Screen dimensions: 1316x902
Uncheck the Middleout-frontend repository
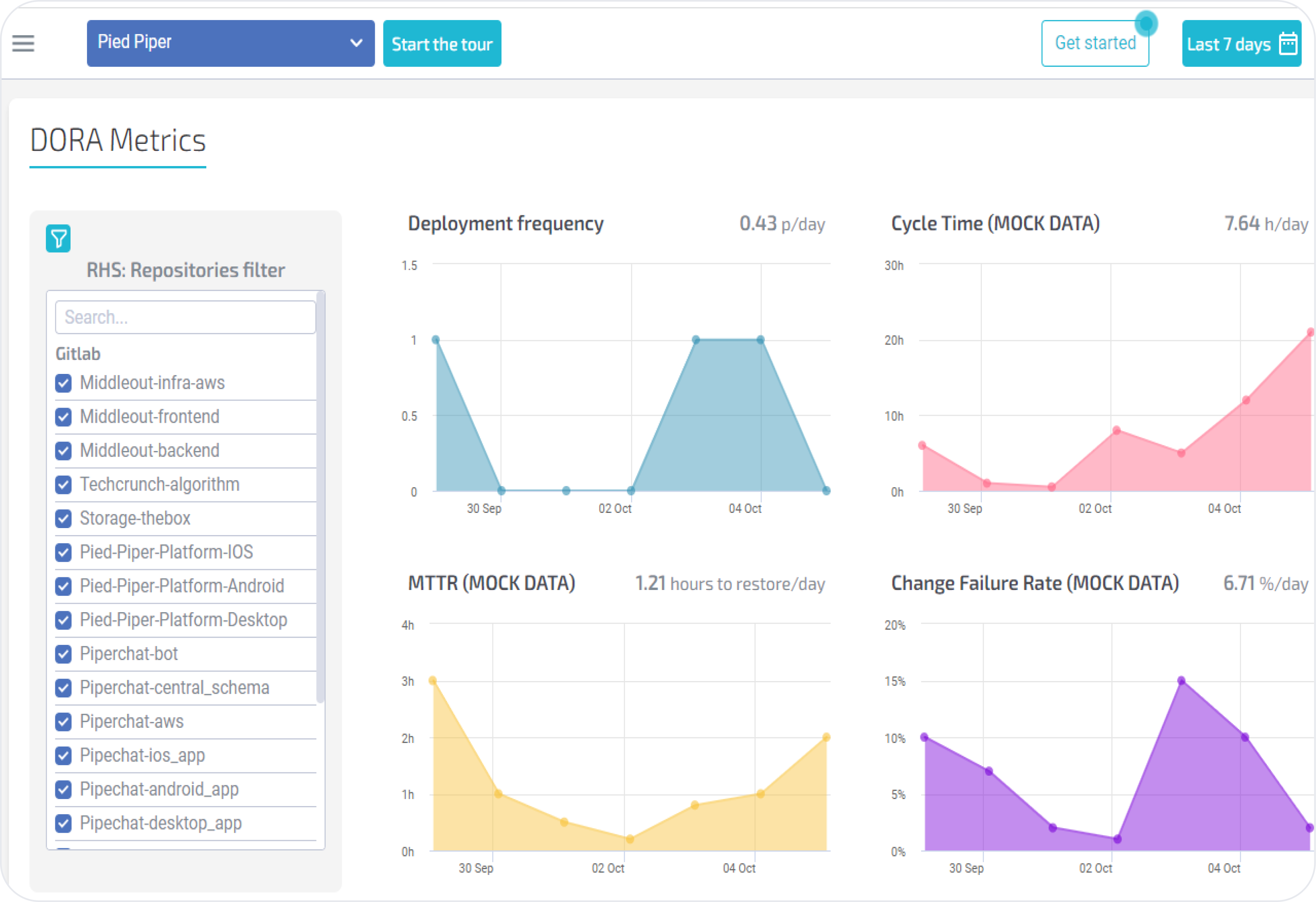pos(64,417)
